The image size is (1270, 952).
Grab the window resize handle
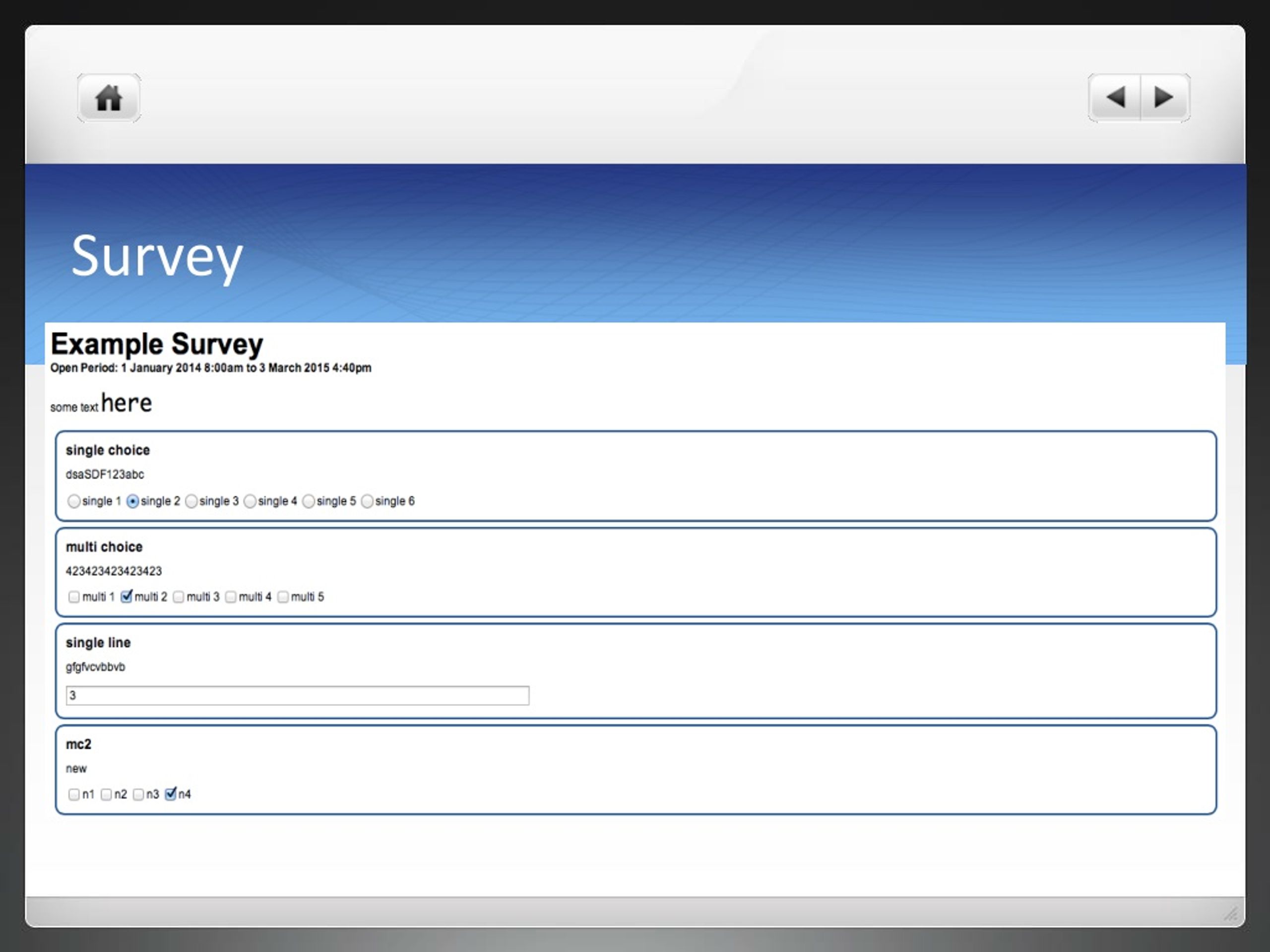[x=1230, y=913]
